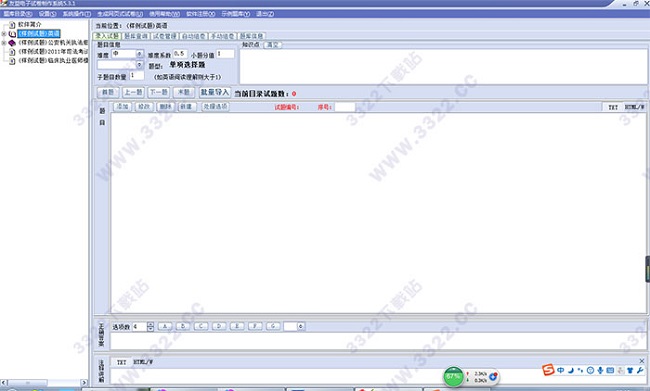650x391 pixels.
Task: Click the blue shield icon beside network speed
Action: click(x=493, y=376)
